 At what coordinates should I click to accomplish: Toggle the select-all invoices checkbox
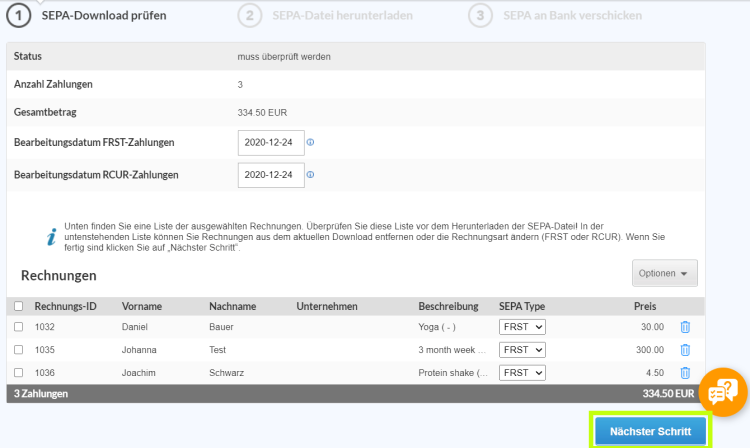coord(18,306)
